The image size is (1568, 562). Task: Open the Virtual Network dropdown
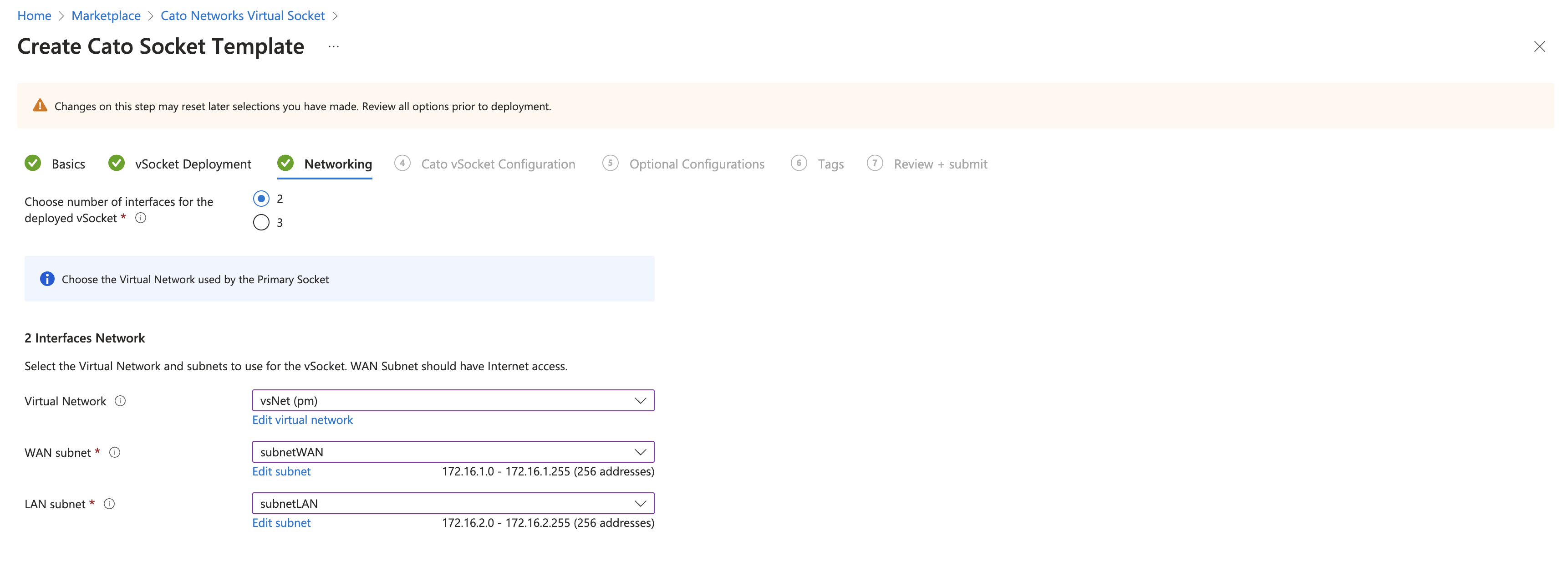[640, 400]
